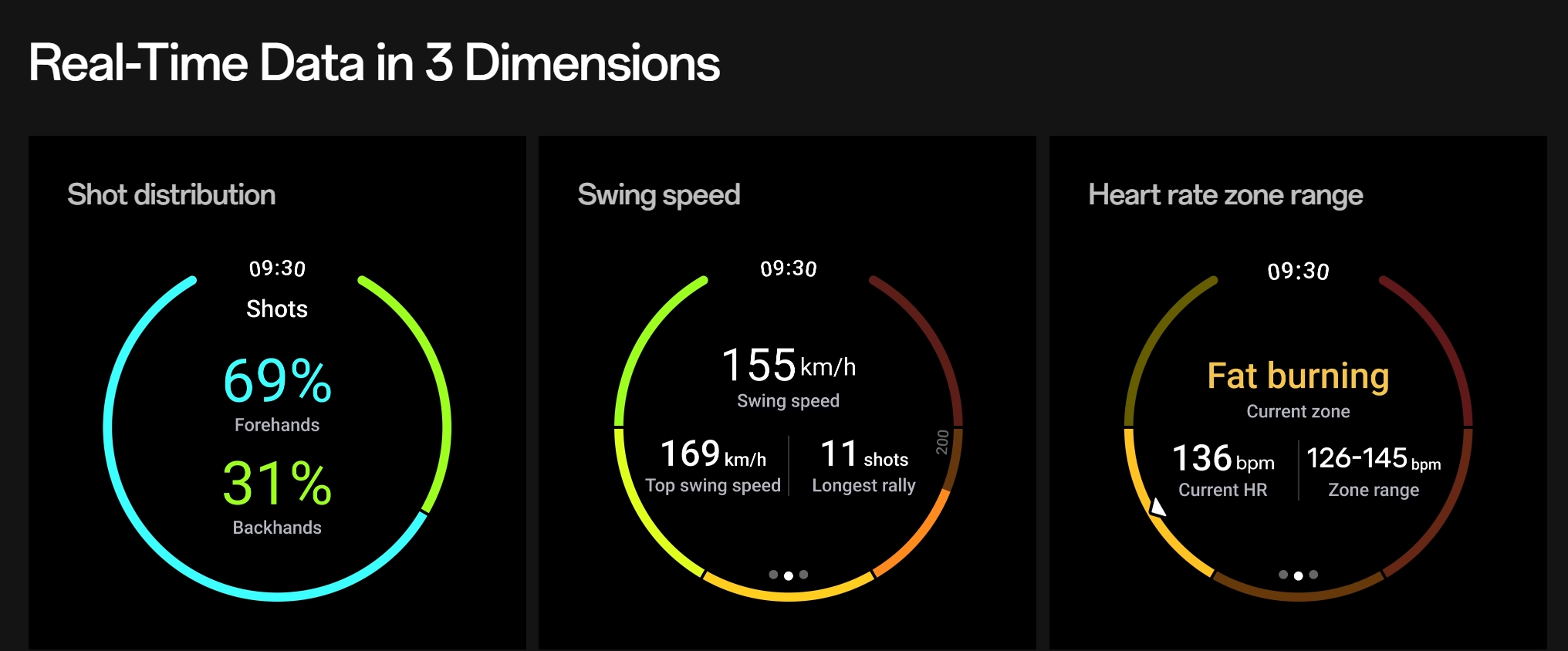
Task: Click the white heart rate pointer arrow
Action: tap(1157, 508)
